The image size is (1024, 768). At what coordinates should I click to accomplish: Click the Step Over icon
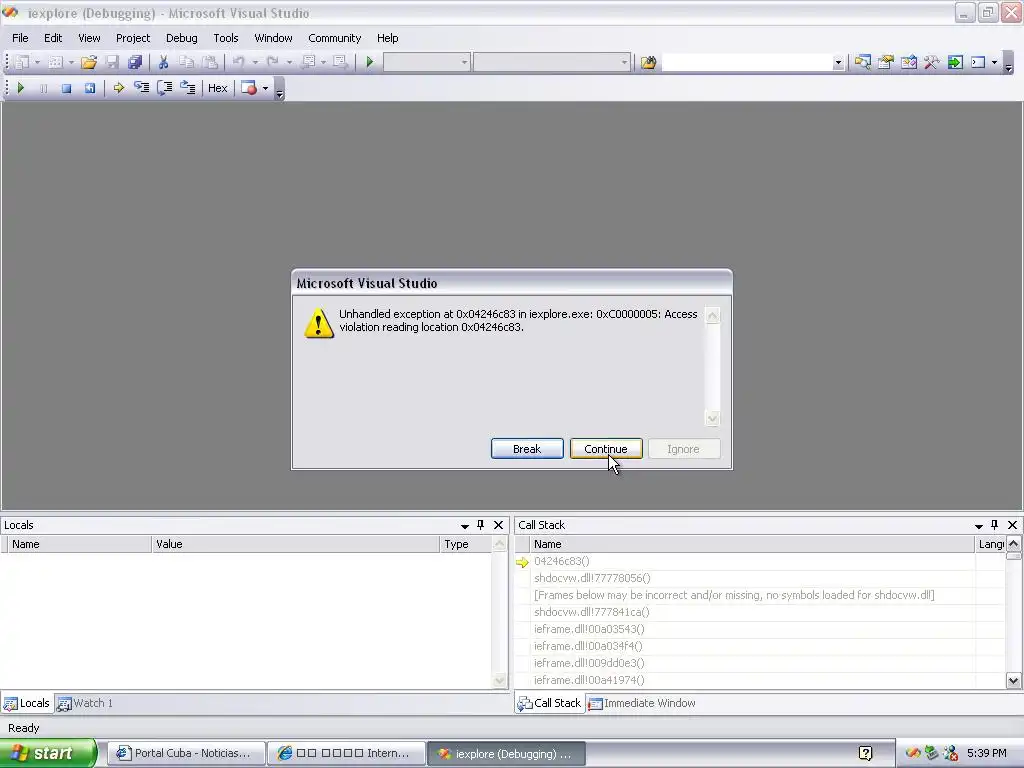click(165, 88)
